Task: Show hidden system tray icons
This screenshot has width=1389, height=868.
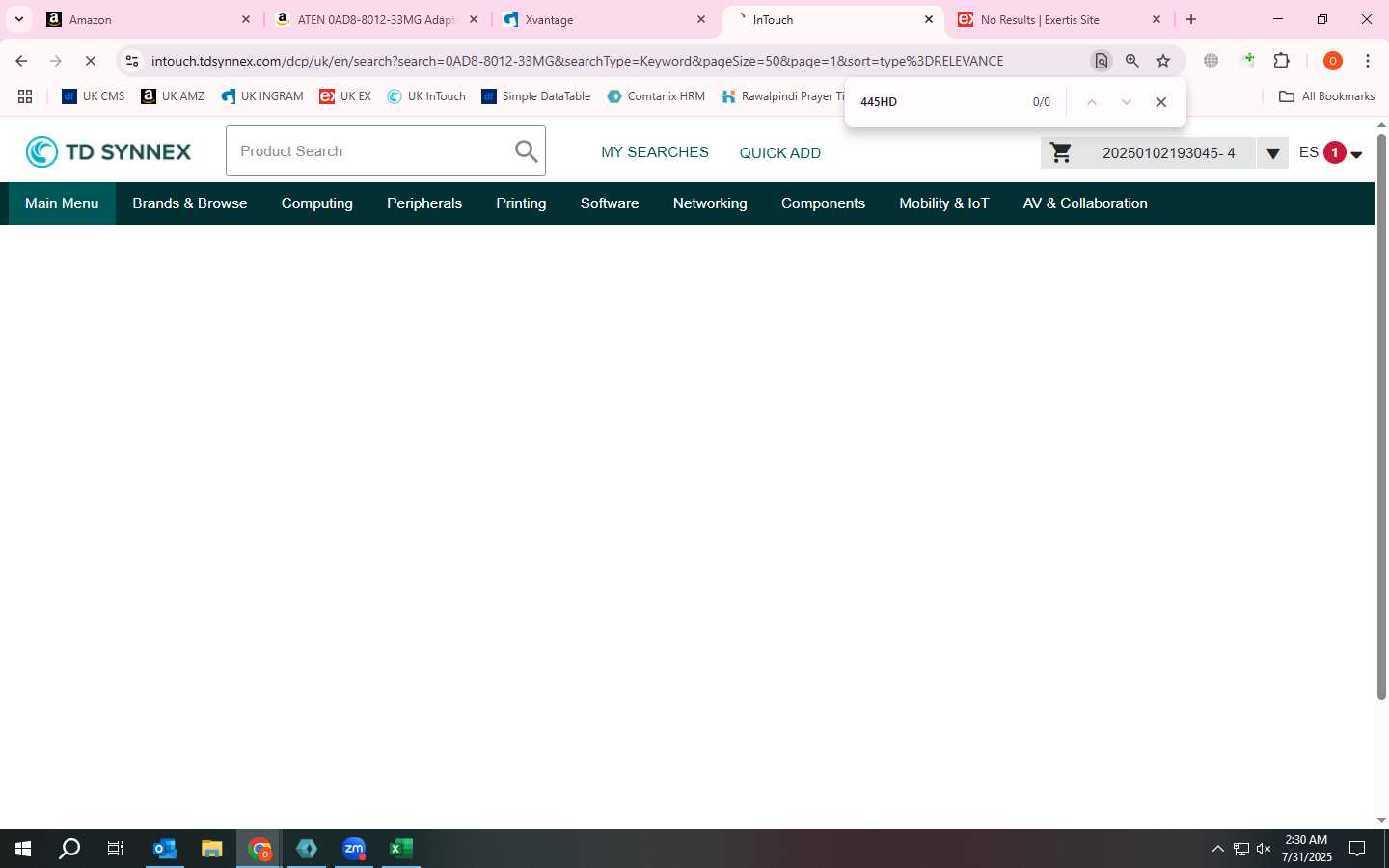Action: tap(1217, 849)
